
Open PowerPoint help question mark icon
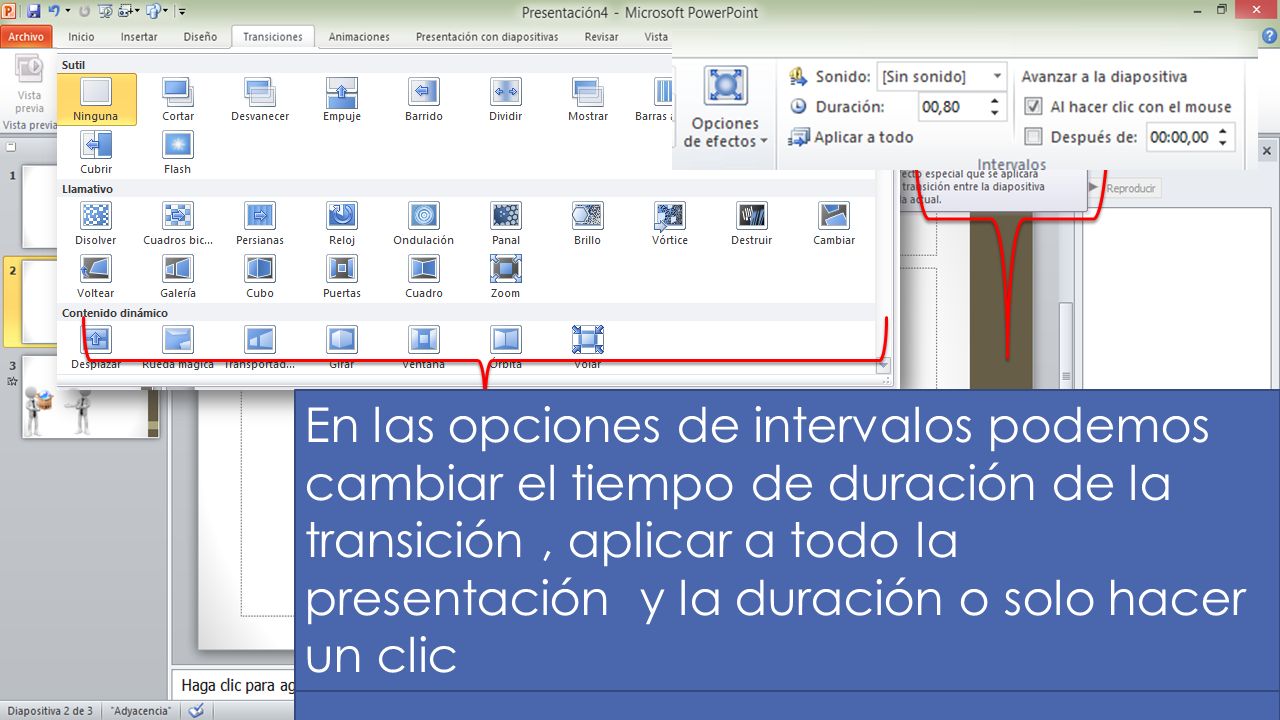(1270, 36)
